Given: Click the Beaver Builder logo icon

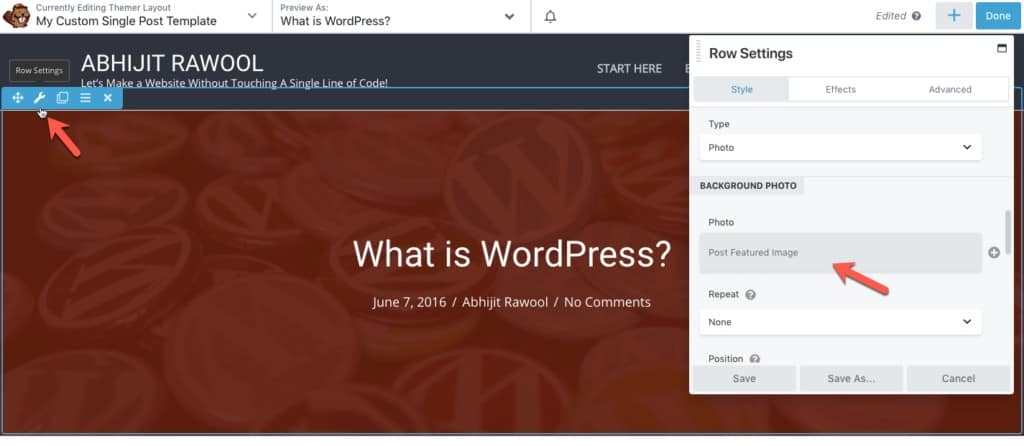Looking at the screenshot, I should click(17, 16).
